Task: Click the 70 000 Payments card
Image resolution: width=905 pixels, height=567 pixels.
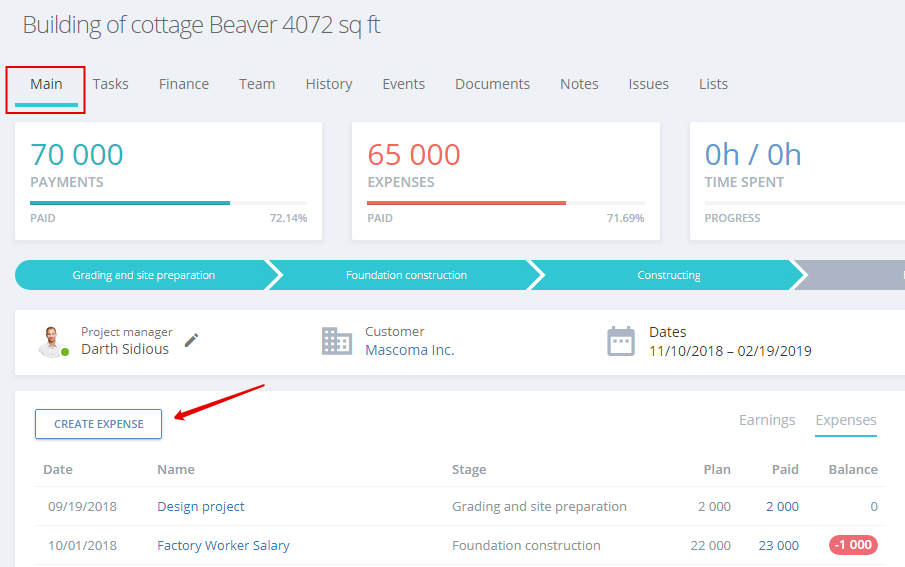Action: pos(169,181)
